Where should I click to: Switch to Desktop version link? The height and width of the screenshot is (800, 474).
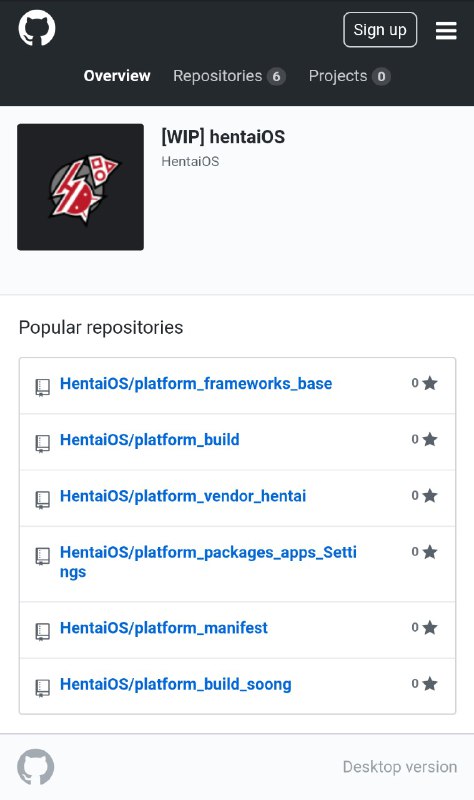400,767
